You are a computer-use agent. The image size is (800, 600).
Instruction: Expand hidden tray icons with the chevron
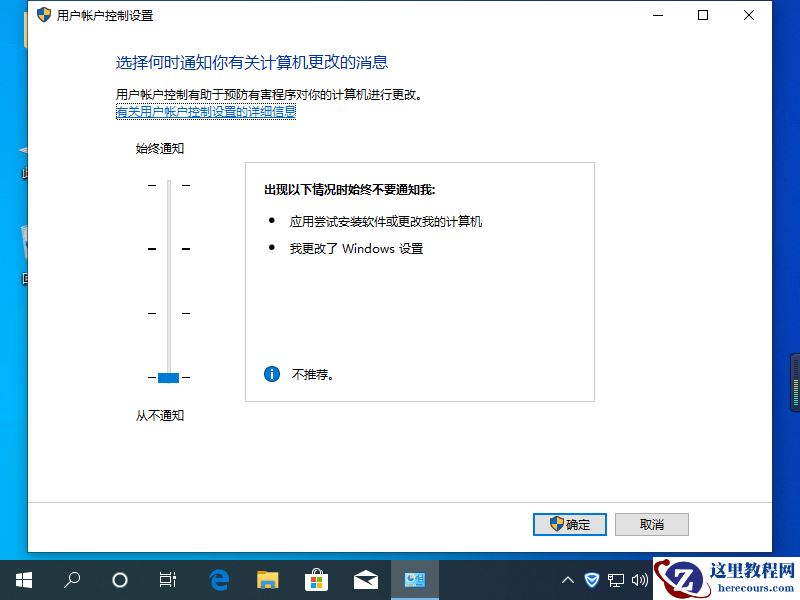tap(568, 580)
